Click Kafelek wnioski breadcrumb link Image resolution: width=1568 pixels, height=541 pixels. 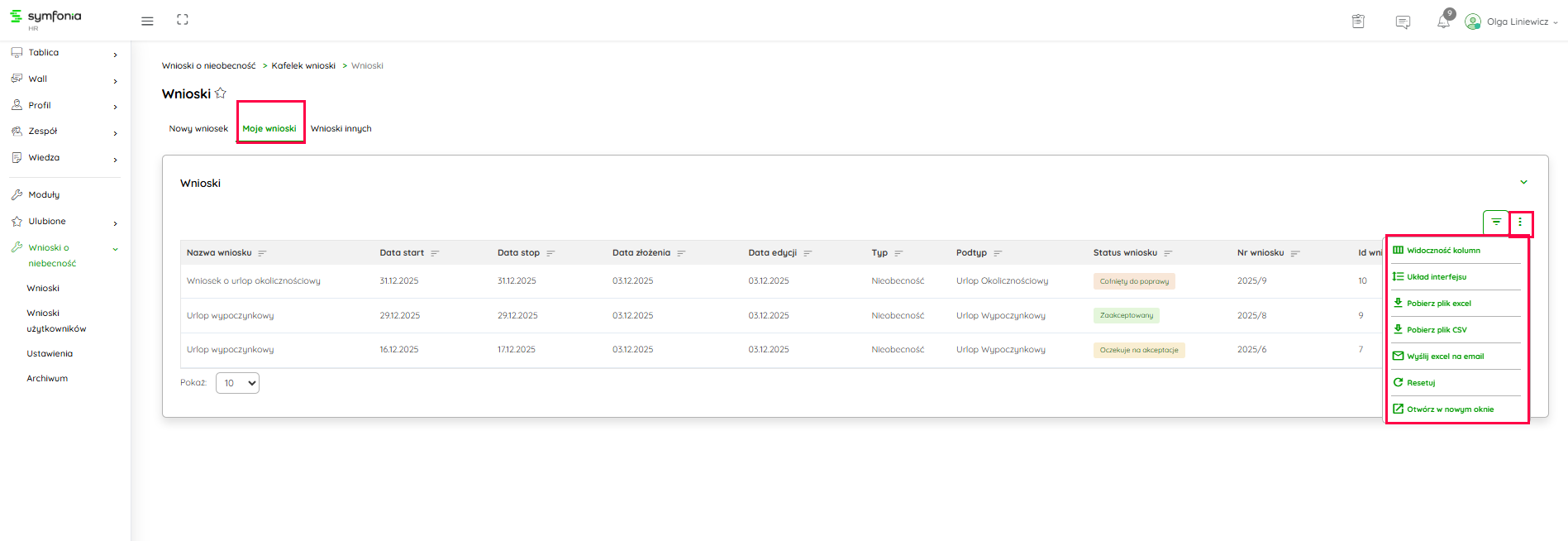coord(303,66)
